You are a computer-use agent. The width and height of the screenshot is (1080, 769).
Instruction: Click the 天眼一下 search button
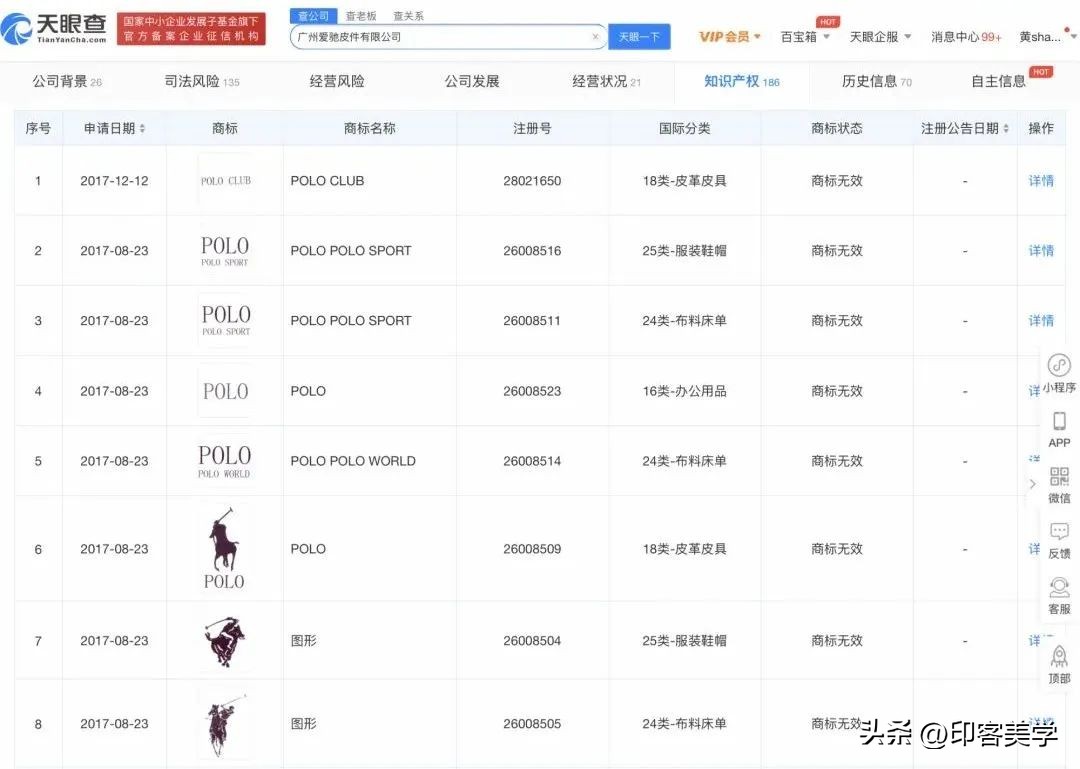[639, 35]
